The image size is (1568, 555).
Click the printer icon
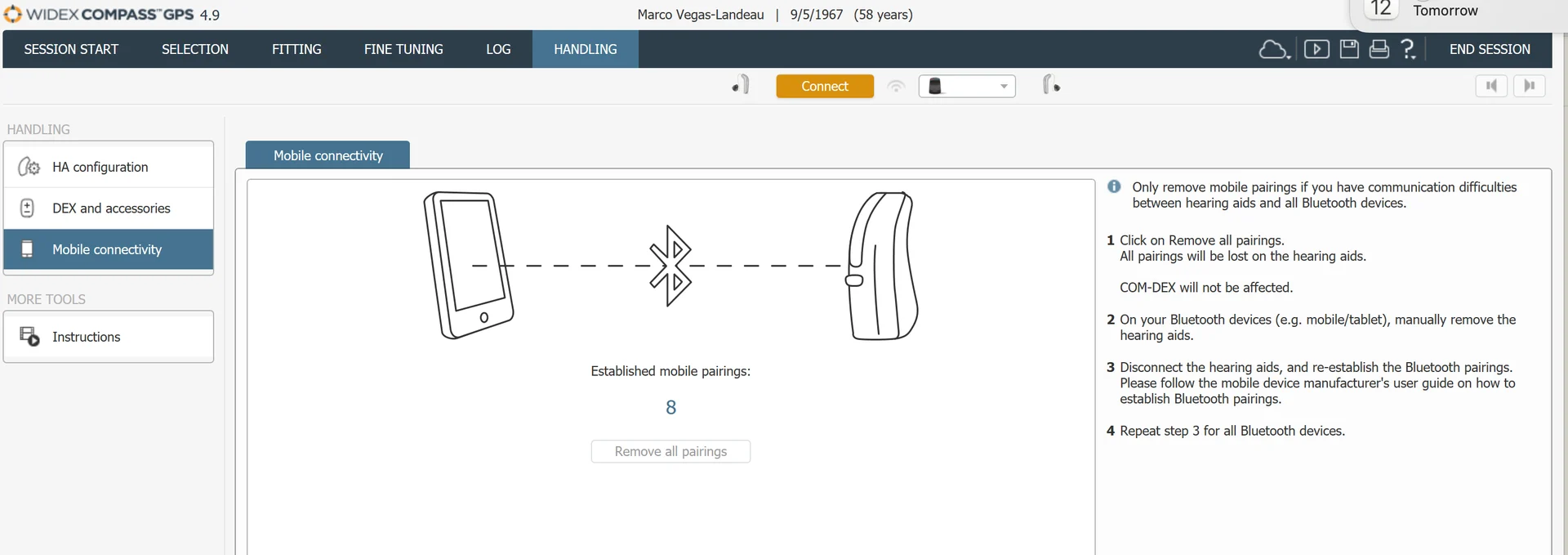pos(1379,50)
